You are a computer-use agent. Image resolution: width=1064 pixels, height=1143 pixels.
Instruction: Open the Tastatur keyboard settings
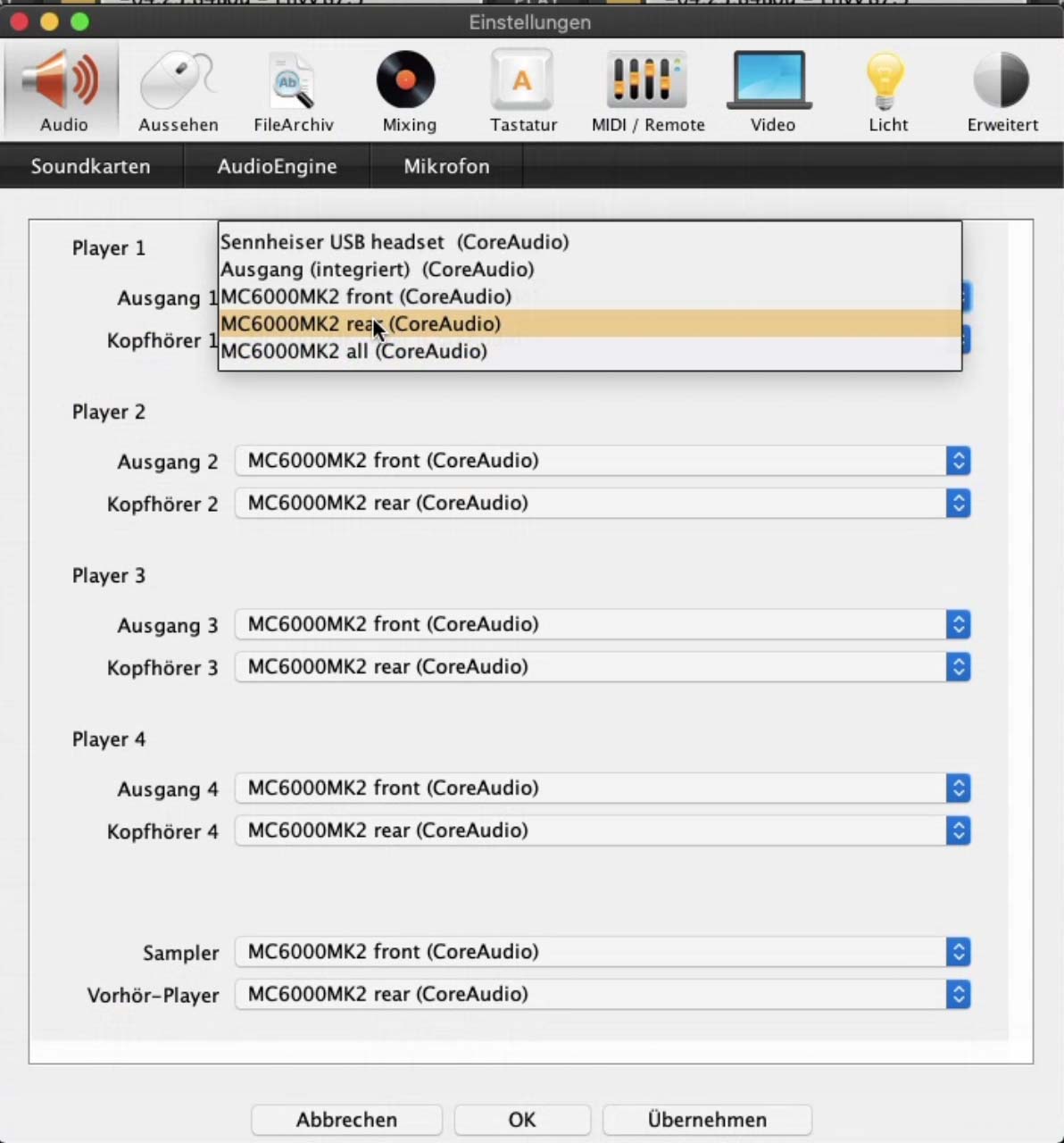tap(523, 91)
